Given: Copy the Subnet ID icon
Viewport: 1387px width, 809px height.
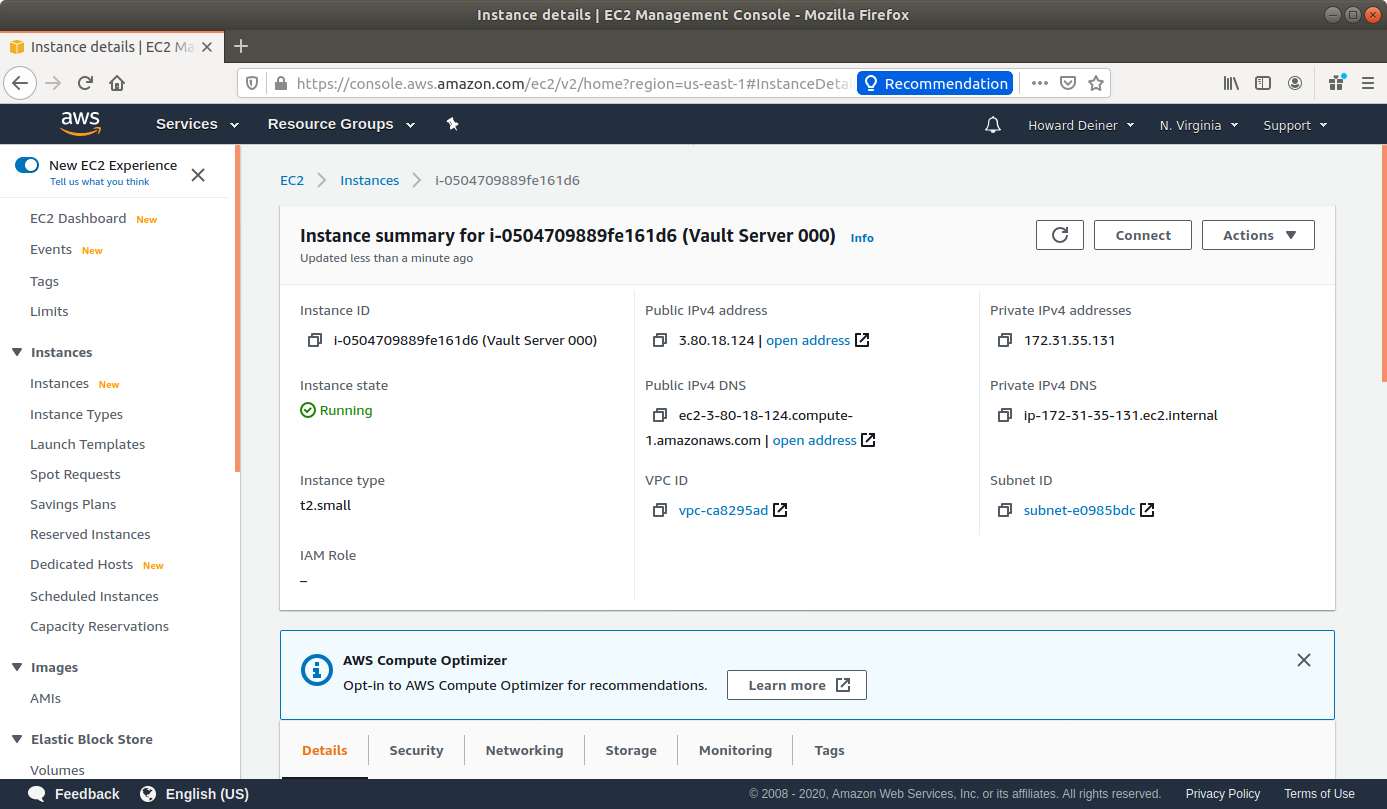Looking at the screenshot, I should point(1005,511).
